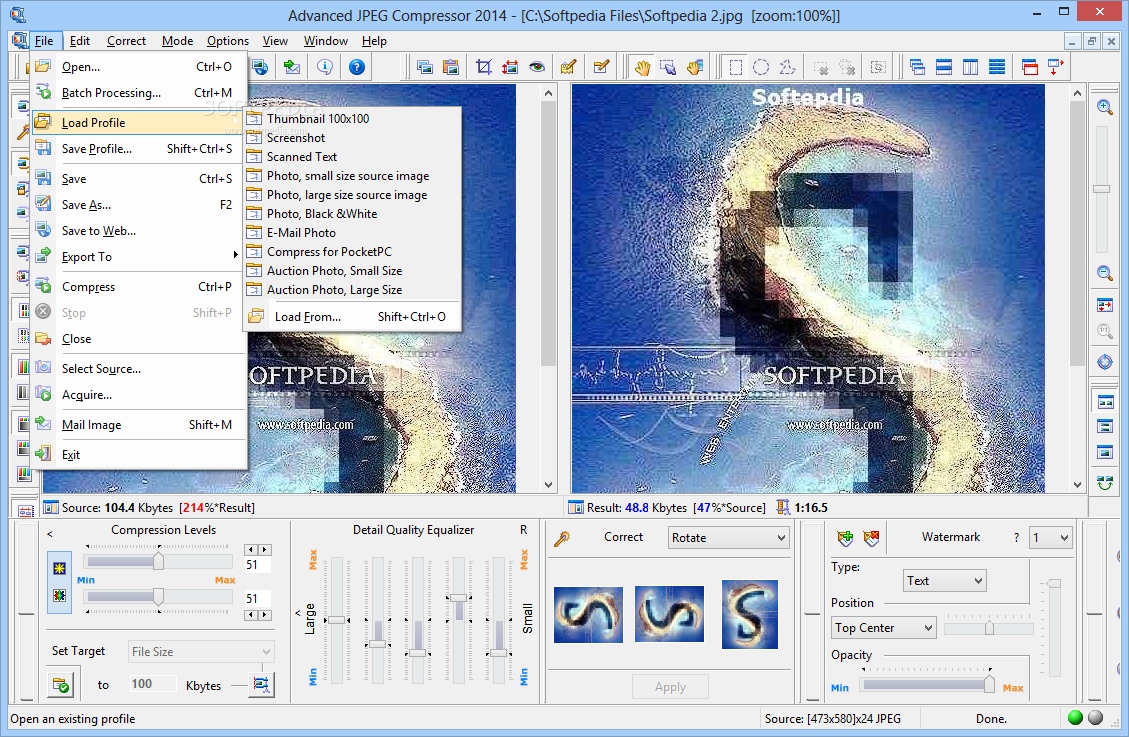Open the Options menu
The image size is (1129, 737).
coord(228,41)
